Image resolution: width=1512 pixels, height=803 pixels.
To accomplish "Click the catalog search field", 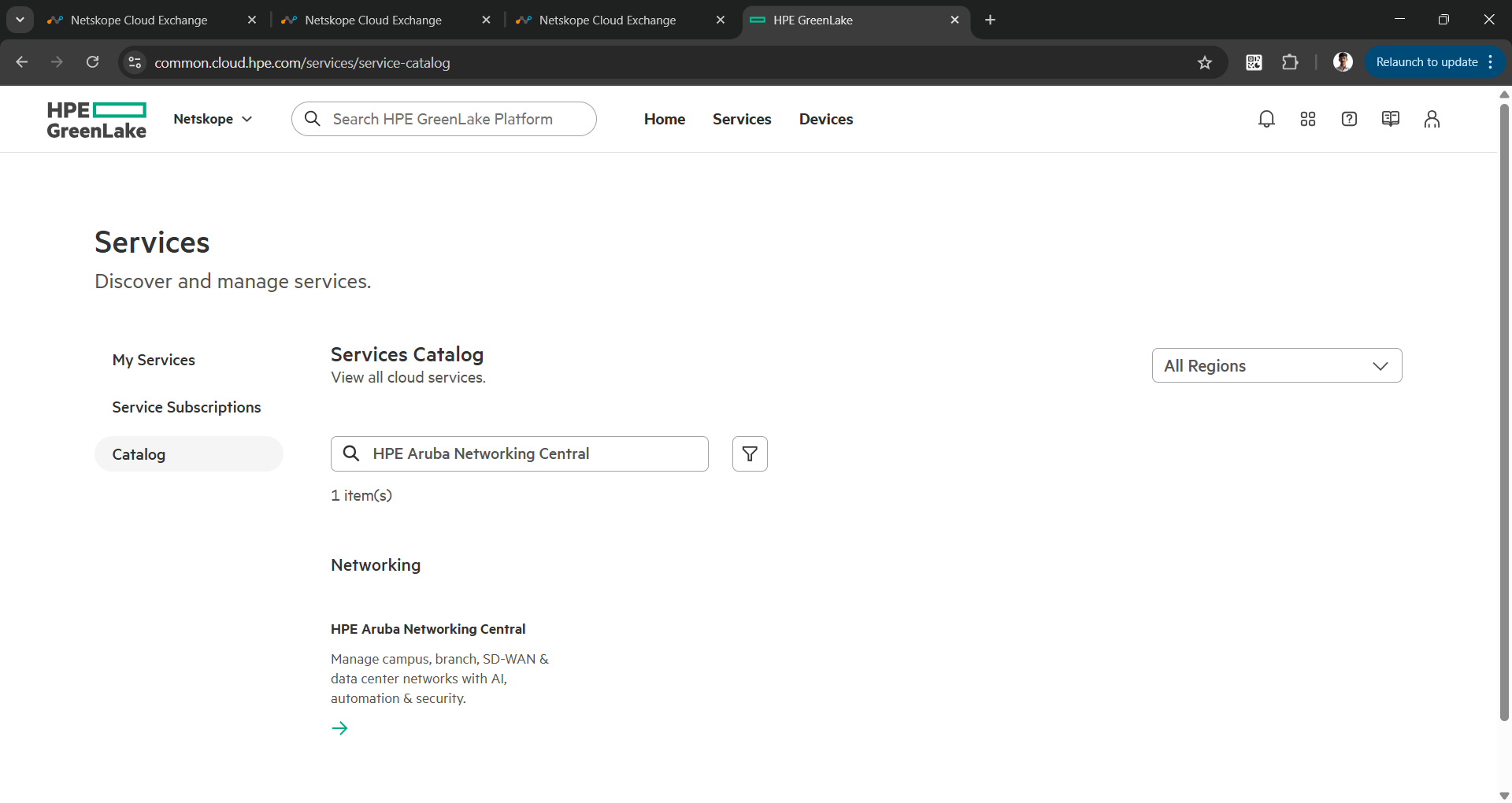I will (520, 453).
